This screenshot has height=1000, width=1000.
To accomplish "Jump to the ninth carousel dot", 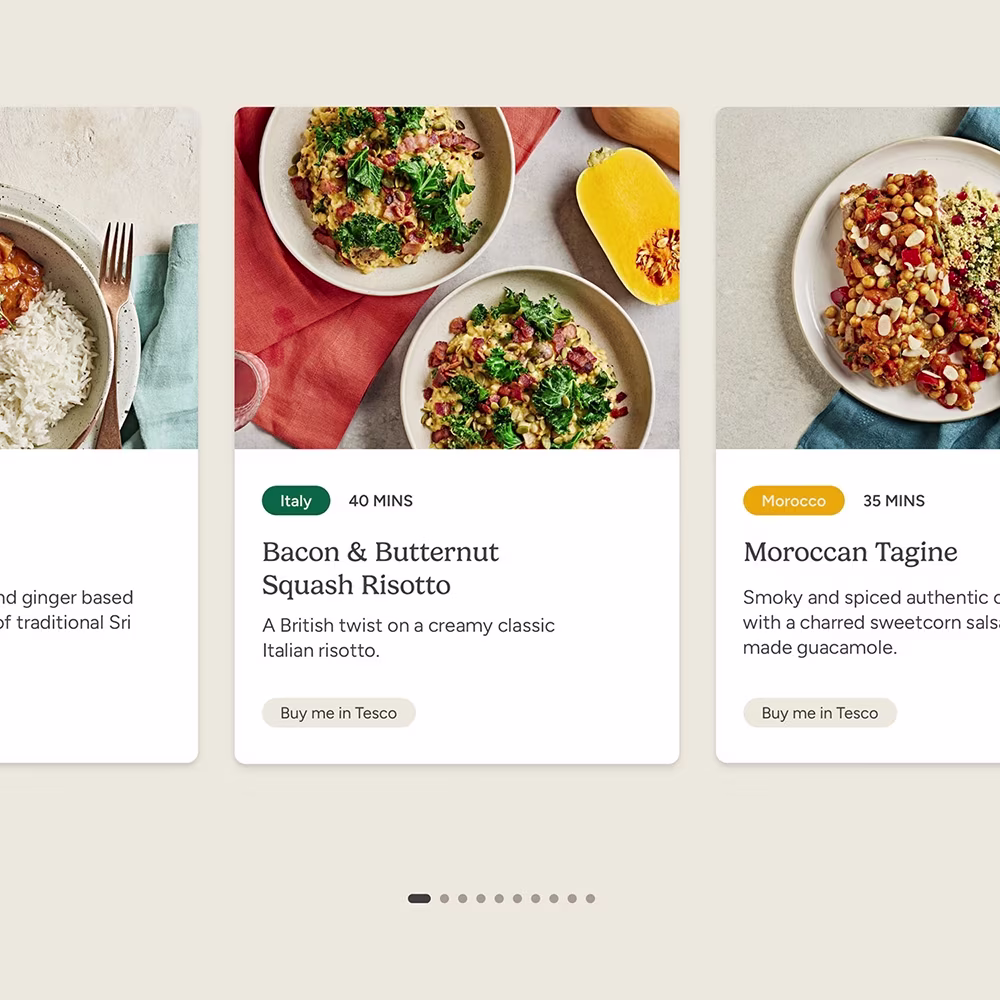I will point(572,899).
